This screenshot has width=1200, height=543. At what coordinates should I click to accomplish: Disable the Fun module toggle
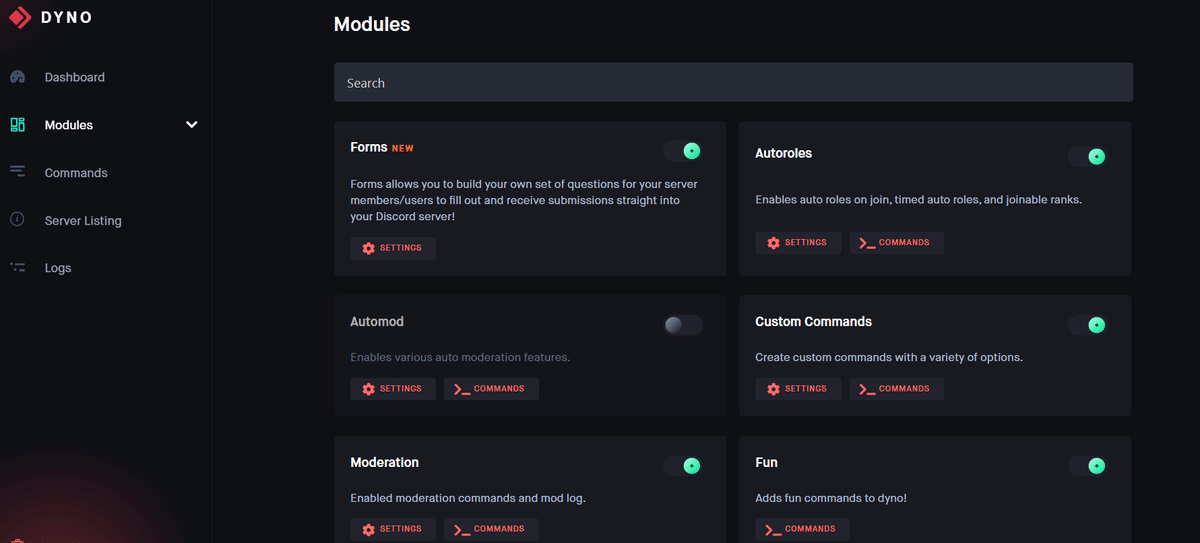point(1088,466)
